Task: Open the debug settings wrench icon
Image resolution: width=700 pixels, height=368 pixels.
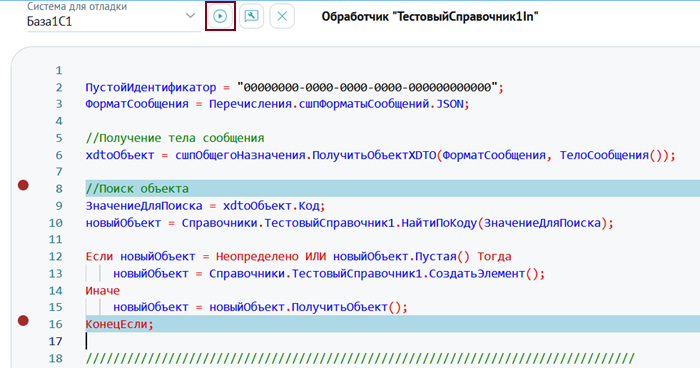Action: tap(251, 16)
